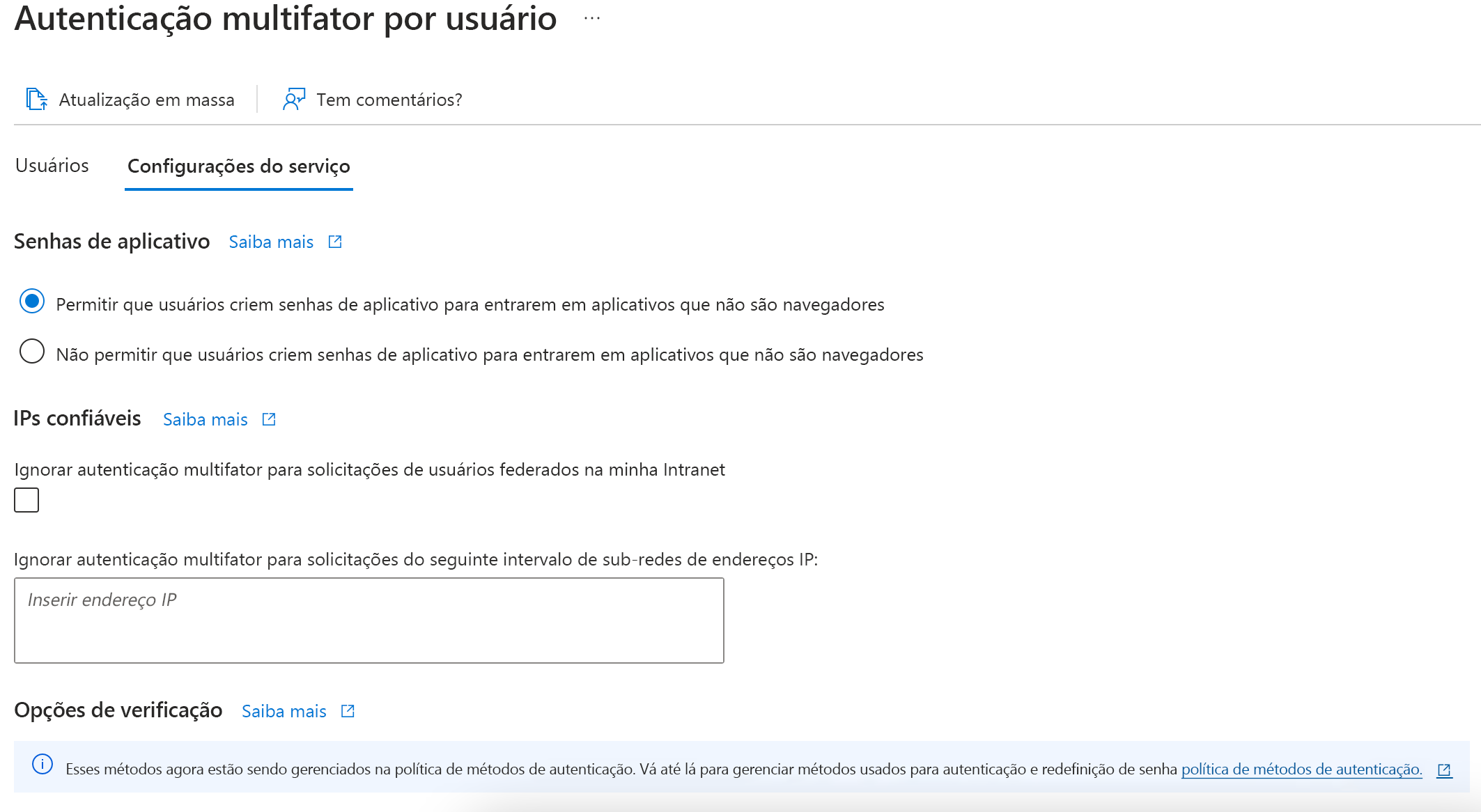1481x812 pixels.
Task: Click external link icon beside IPs confiáveis
Action: click(x=269, y=419)
